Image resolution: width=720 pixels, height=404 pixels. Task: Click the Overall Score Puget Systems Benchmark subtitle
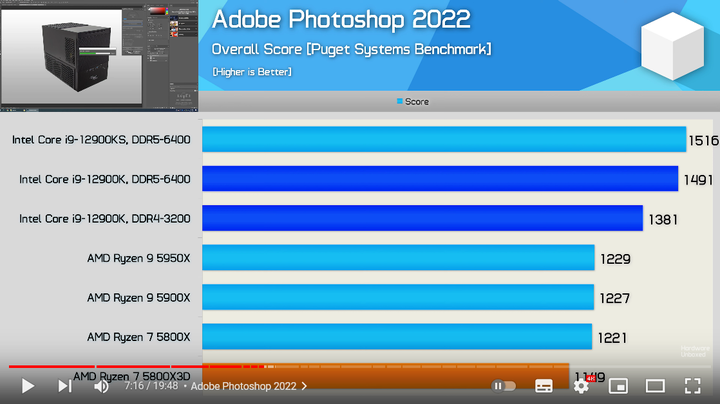tap(351, 49)
